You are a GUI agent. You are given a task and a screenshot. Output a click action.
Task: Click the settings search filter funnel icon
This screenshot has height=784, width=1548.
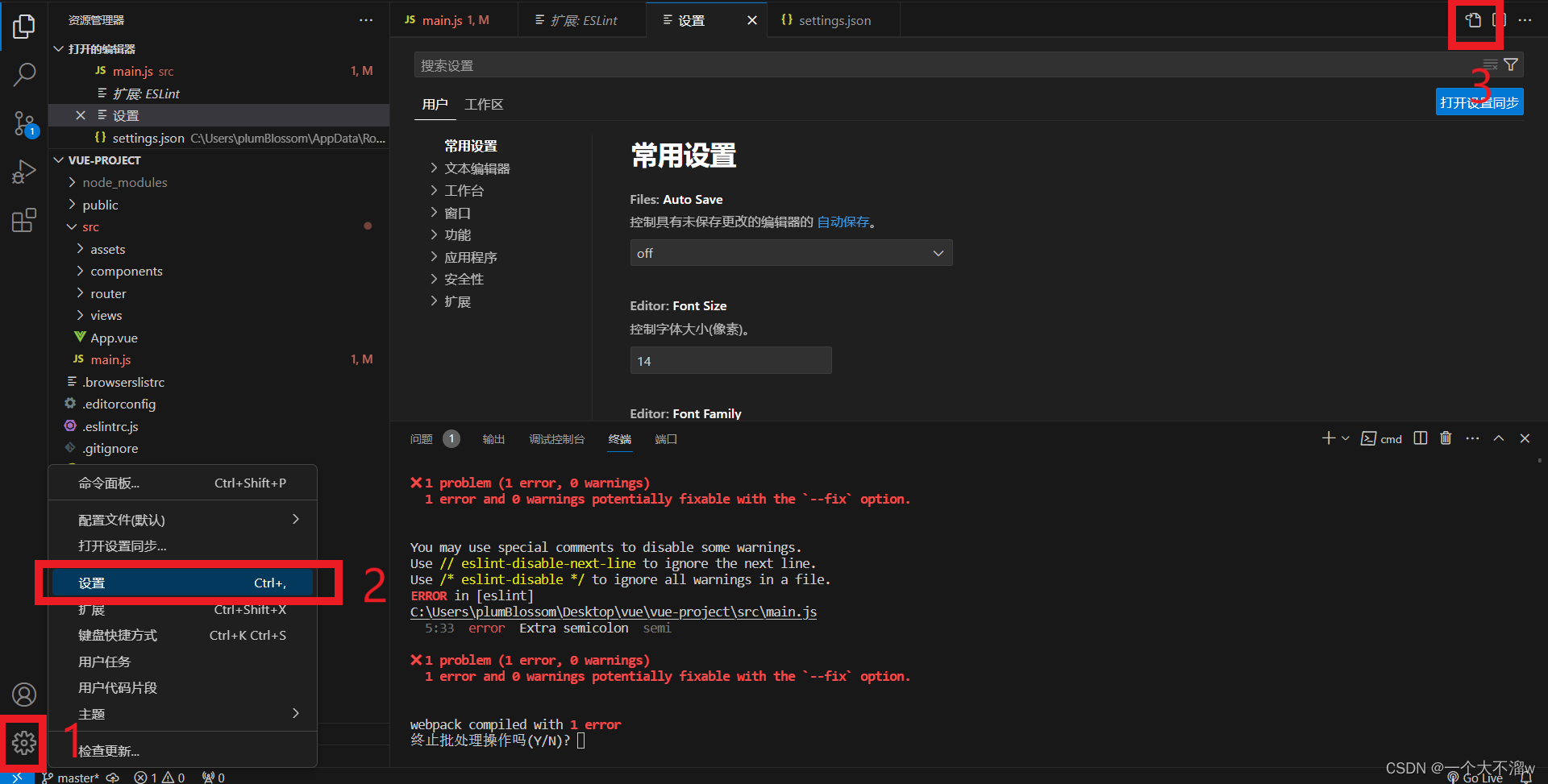point(1511,64)
